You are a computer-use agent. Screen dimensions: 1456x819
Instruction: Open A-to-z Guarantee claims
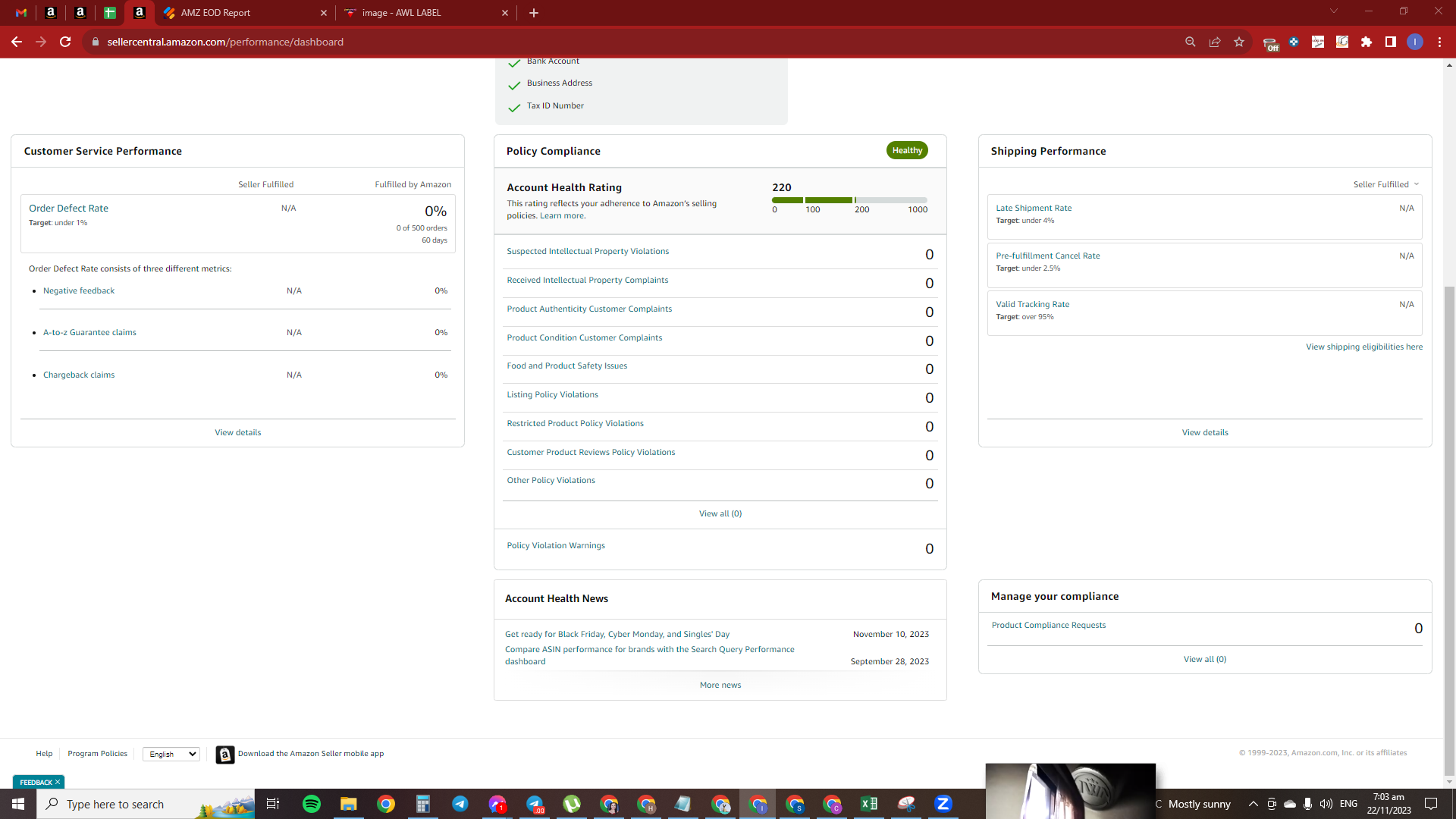click(89, 333)
